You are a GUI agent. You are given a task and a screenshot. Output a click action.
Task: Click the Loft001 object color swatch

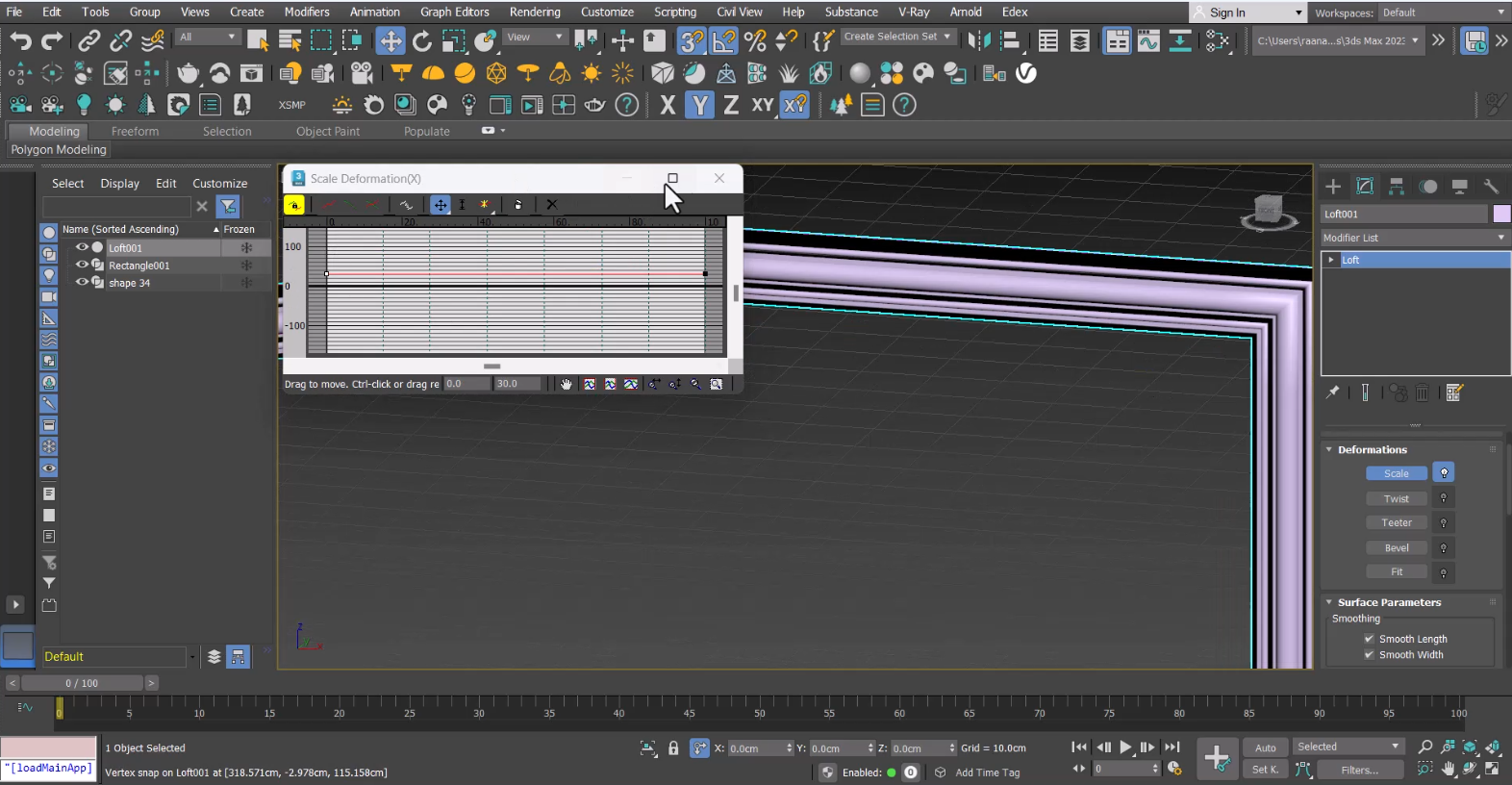pos(1500,214)
